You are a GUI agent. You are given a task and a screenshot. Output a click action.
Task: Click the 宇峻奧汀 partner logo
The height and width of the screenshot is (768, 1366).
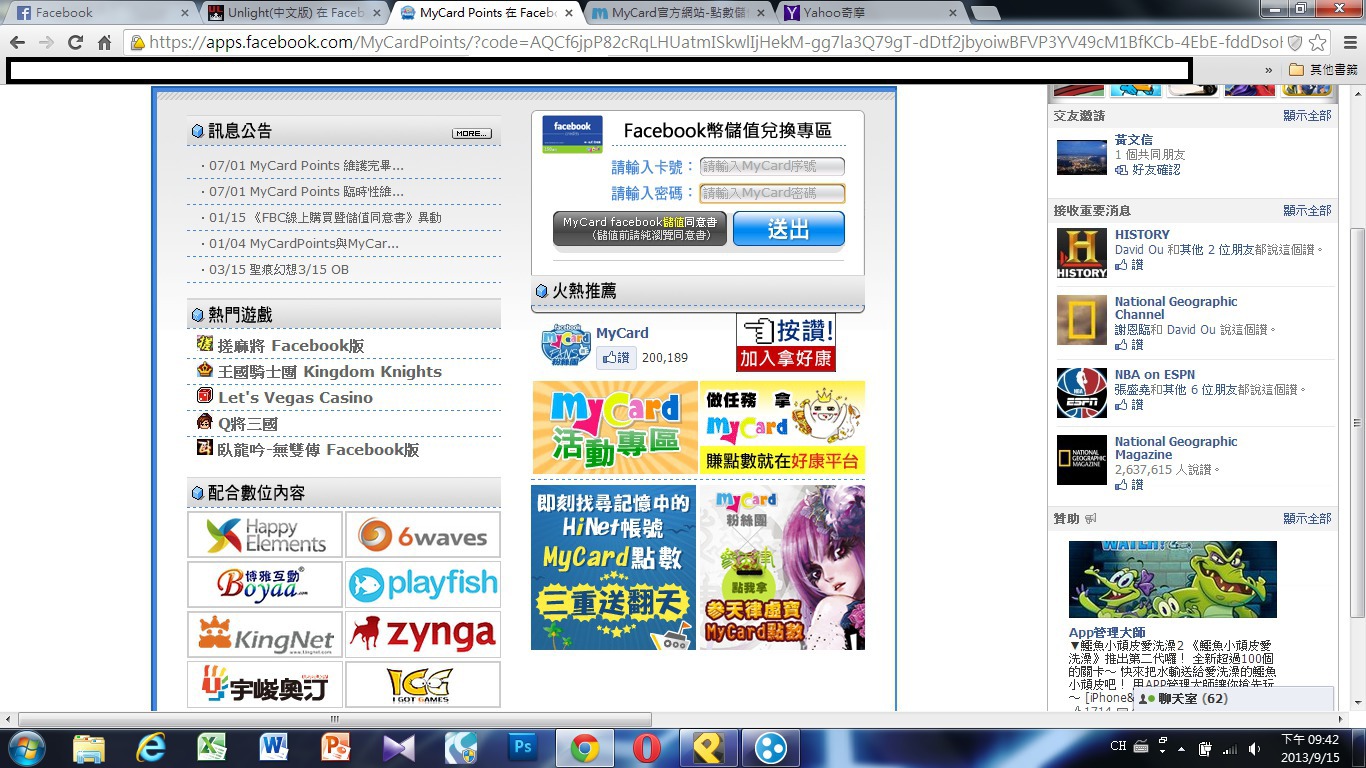coord(265,685)
